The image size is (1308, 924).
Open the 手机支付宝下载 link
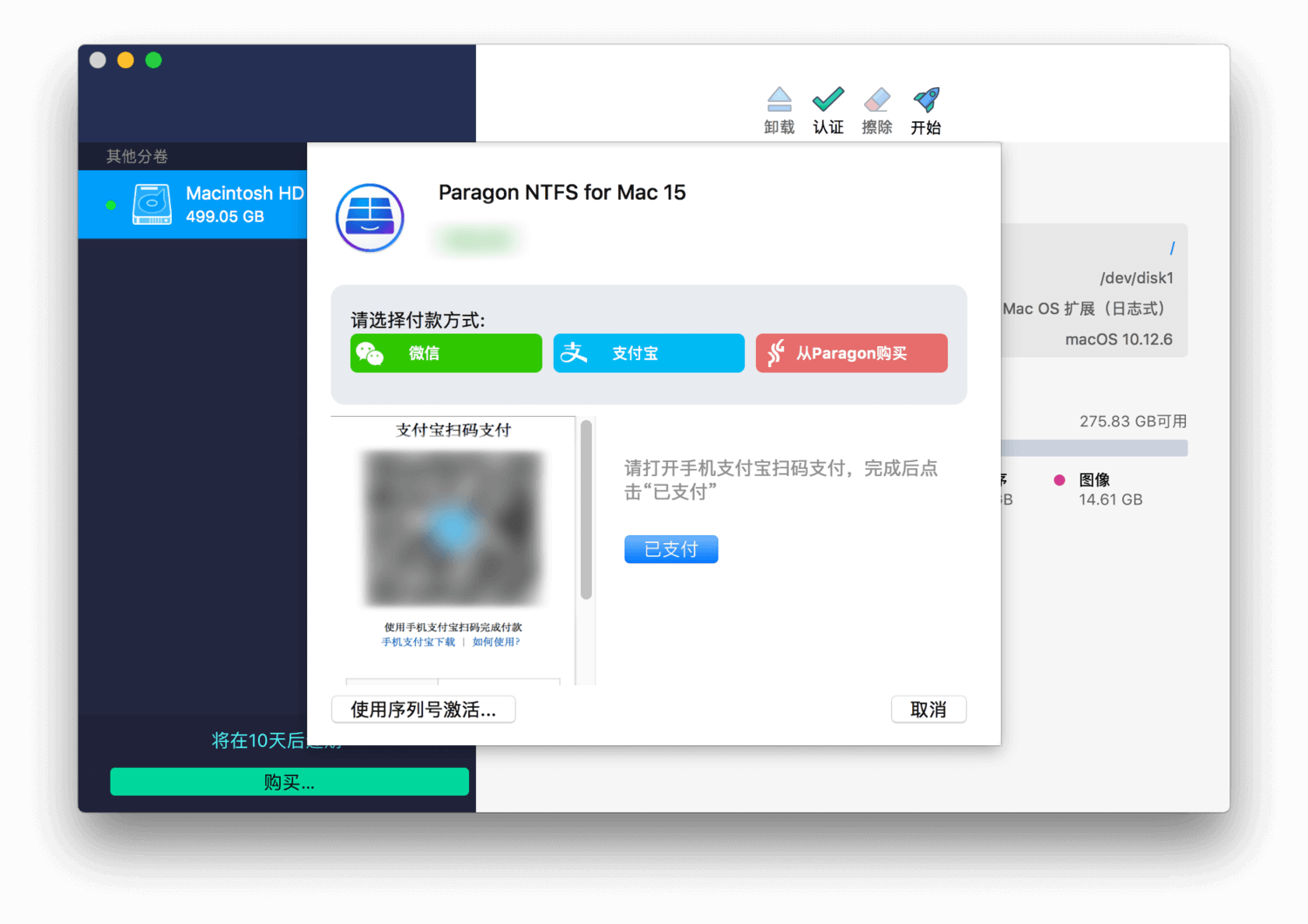click(x=417, y=642)
